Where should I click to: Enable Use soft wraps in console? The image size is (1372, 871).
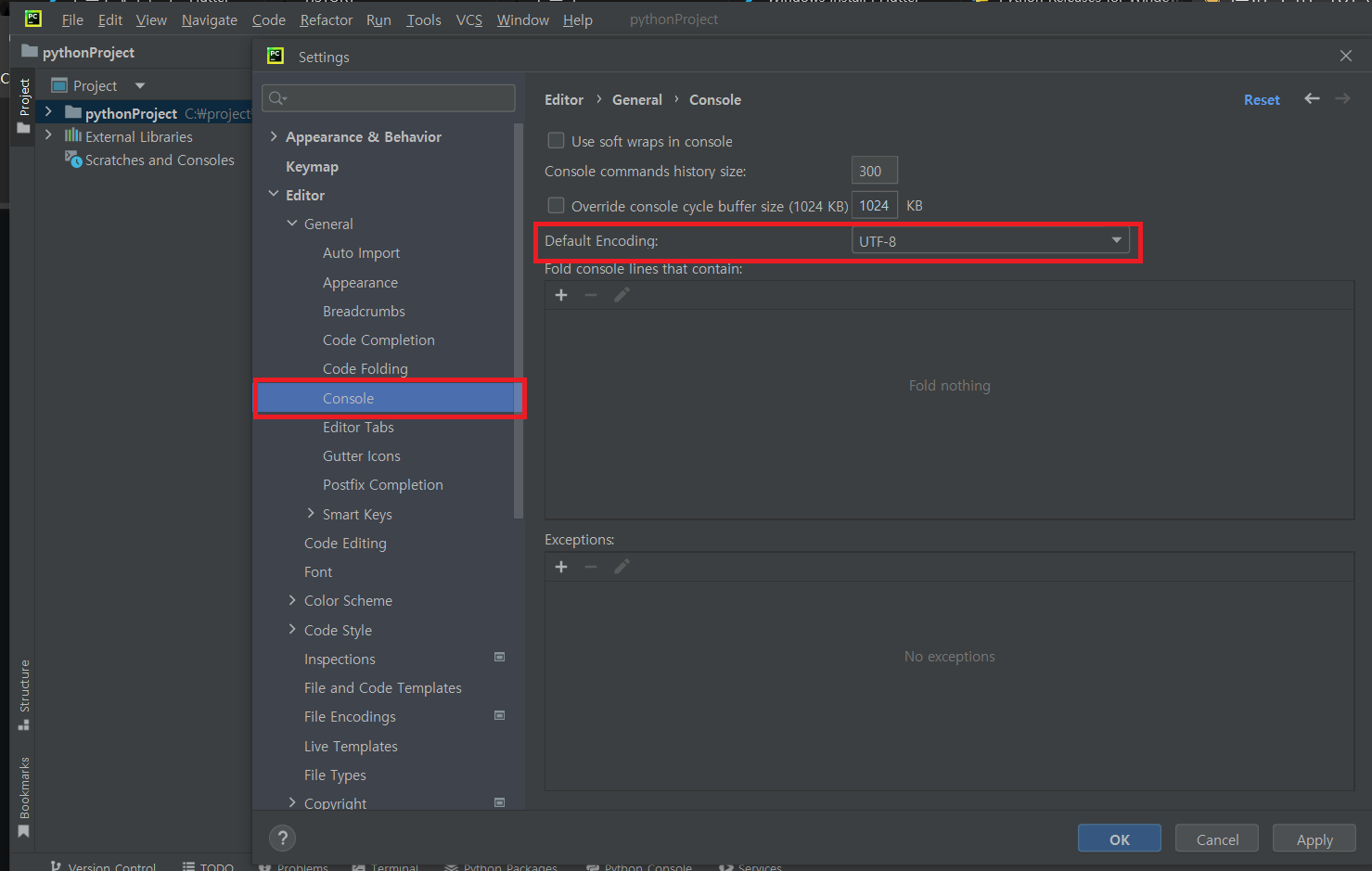click(556, 141)
